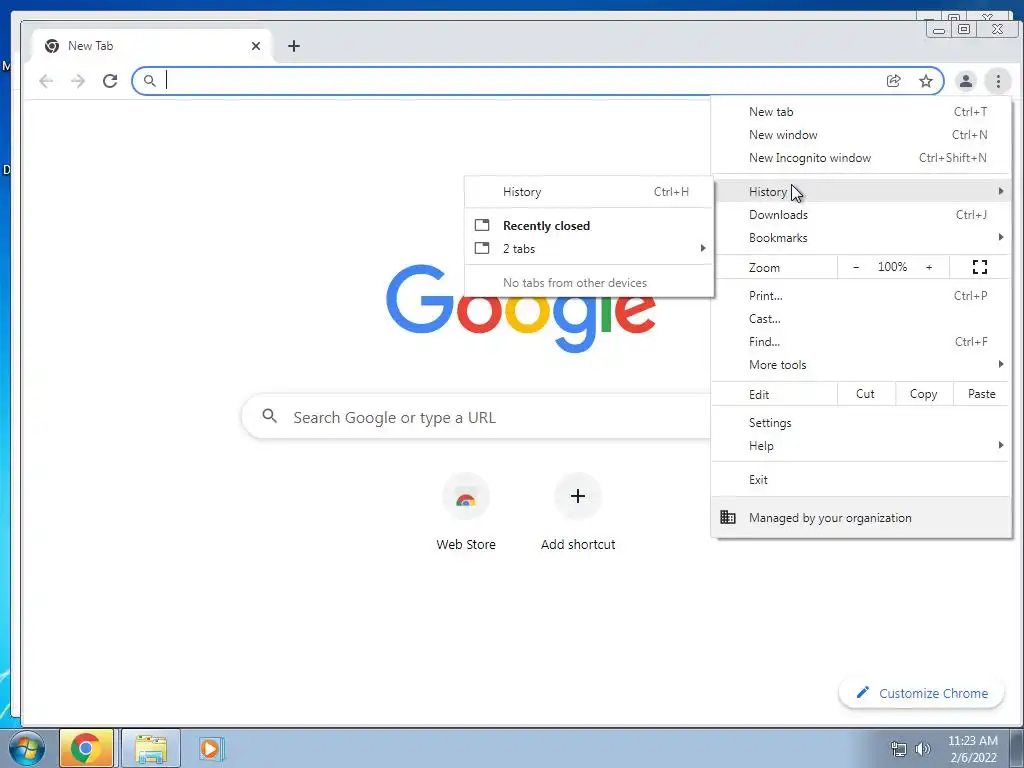Viewport: 1024px width, 768px height.
Task: Open Windows Explorer from the taskbar
Action: point(151,748)
